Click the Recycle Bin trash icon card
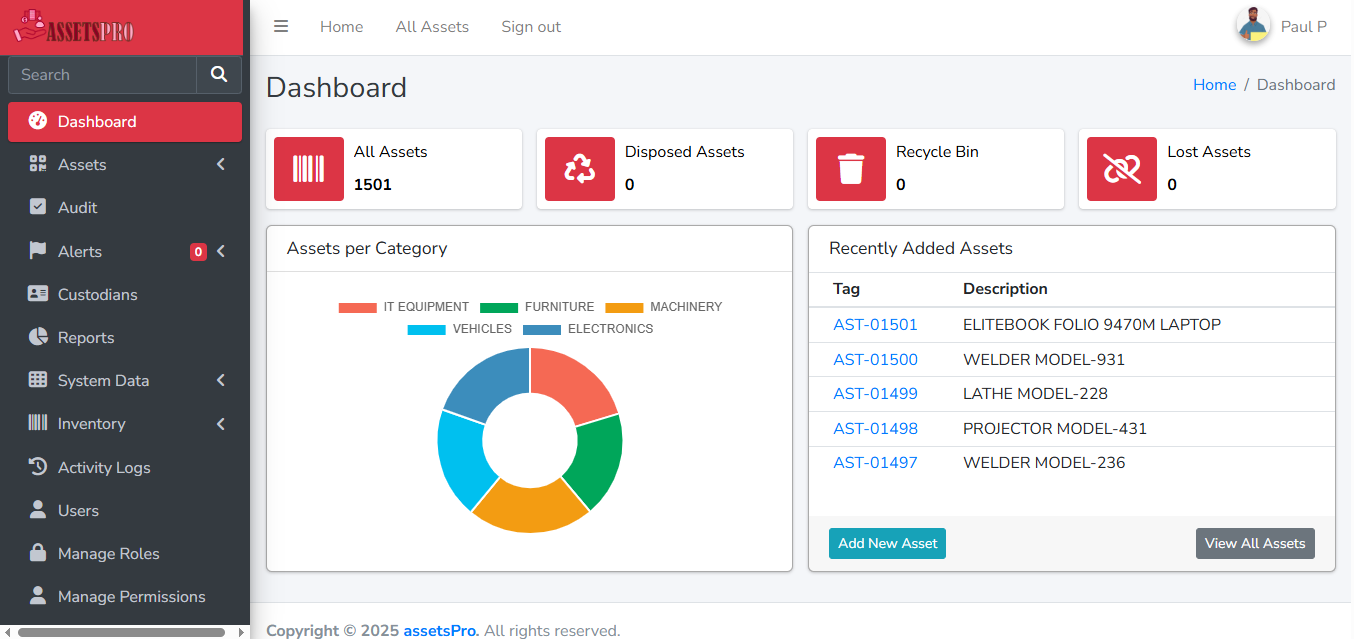 click(851, 168)
